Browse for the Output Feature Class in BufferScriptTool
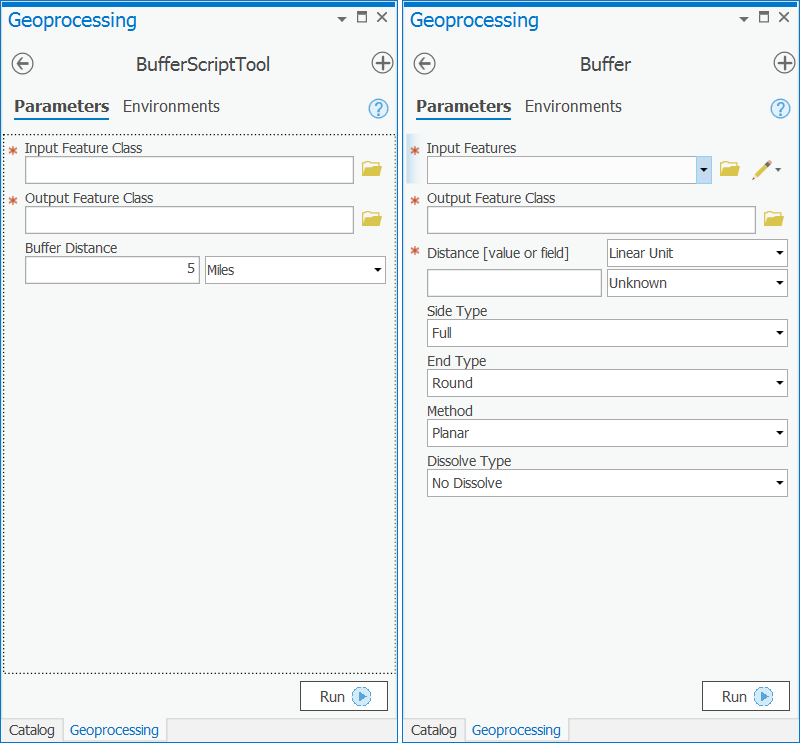 click(x=371, y=220)
